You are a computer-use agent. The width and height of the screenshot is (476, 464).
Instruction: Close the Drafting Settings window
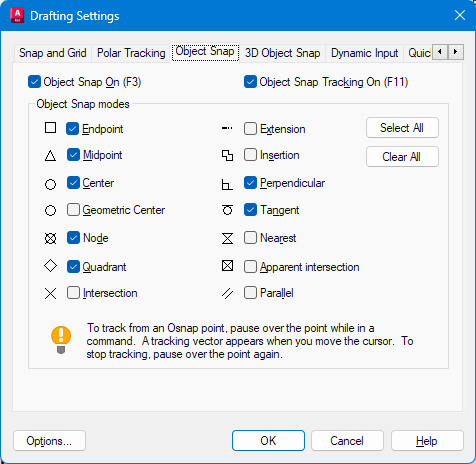(x=460, y=15)
